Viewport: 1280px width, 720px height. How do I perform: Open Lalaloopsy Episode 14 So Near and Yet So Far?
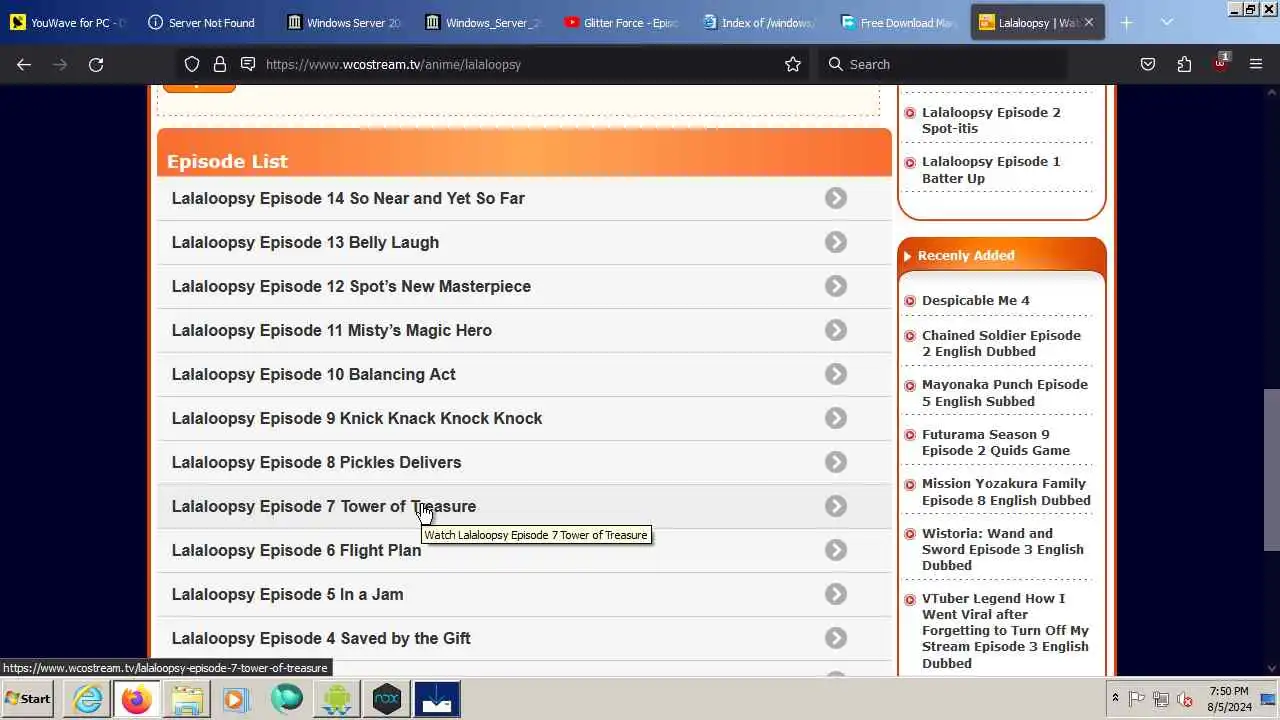pos(348,198)
